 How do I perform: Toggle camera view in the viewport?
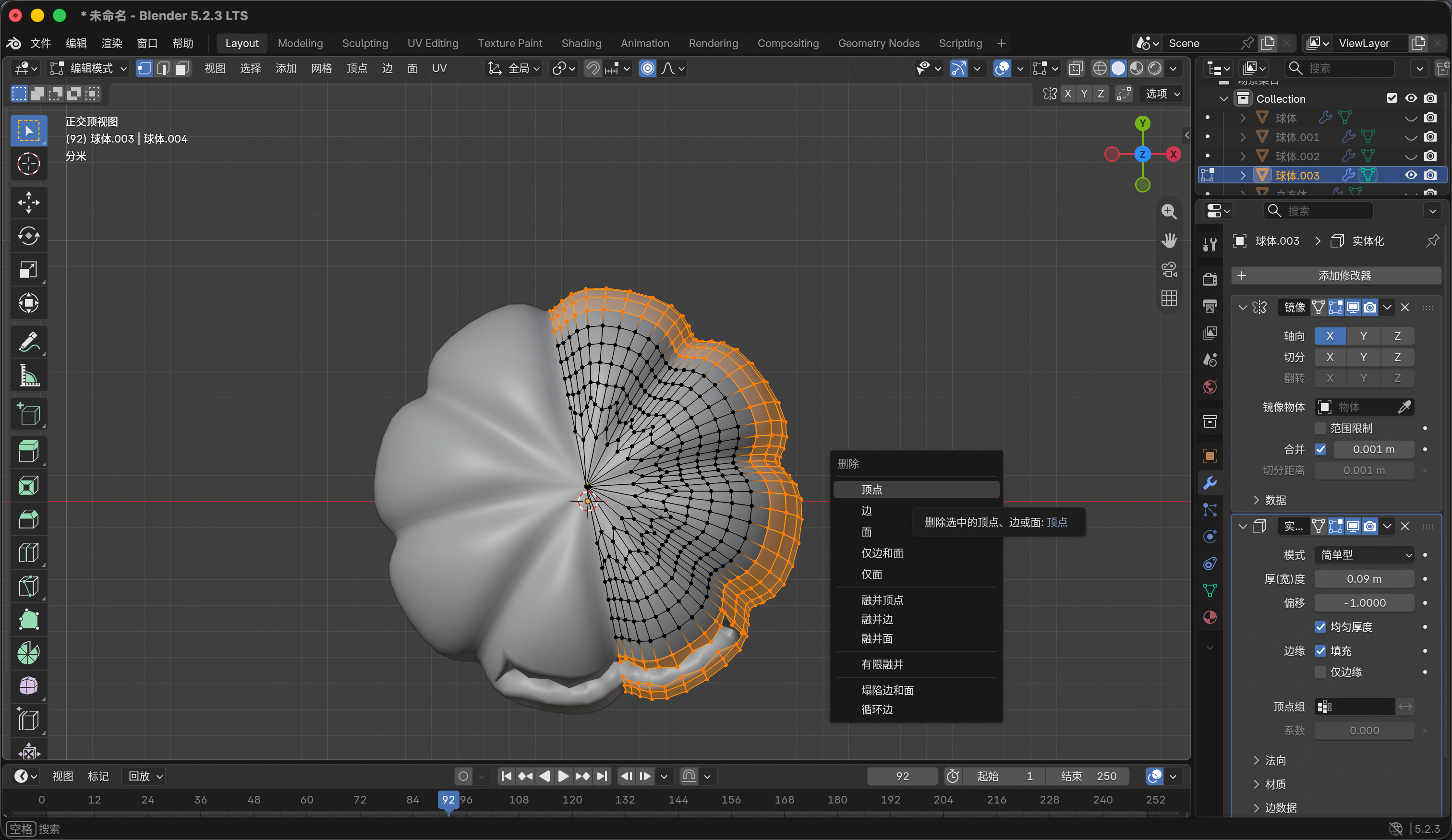click(1169, 269)
